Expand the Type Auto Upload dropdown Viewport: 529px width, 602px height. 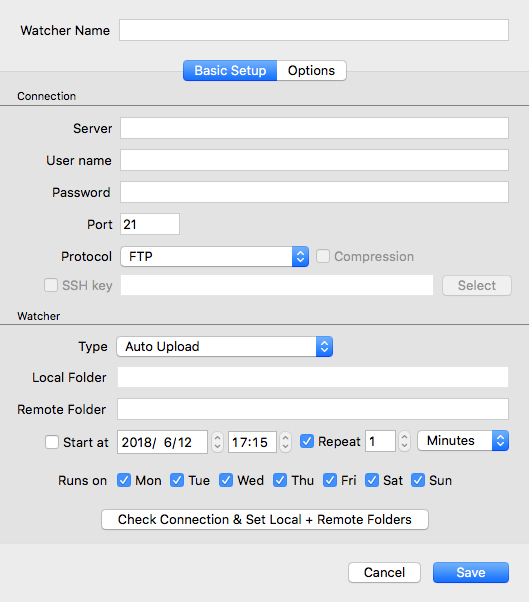(x=225, y=347)
